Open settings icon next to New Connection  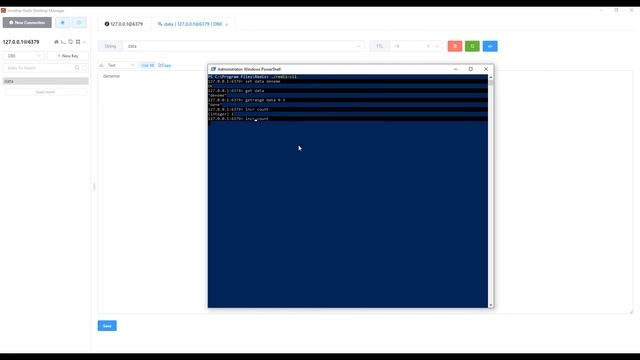[x=62, y=22]
